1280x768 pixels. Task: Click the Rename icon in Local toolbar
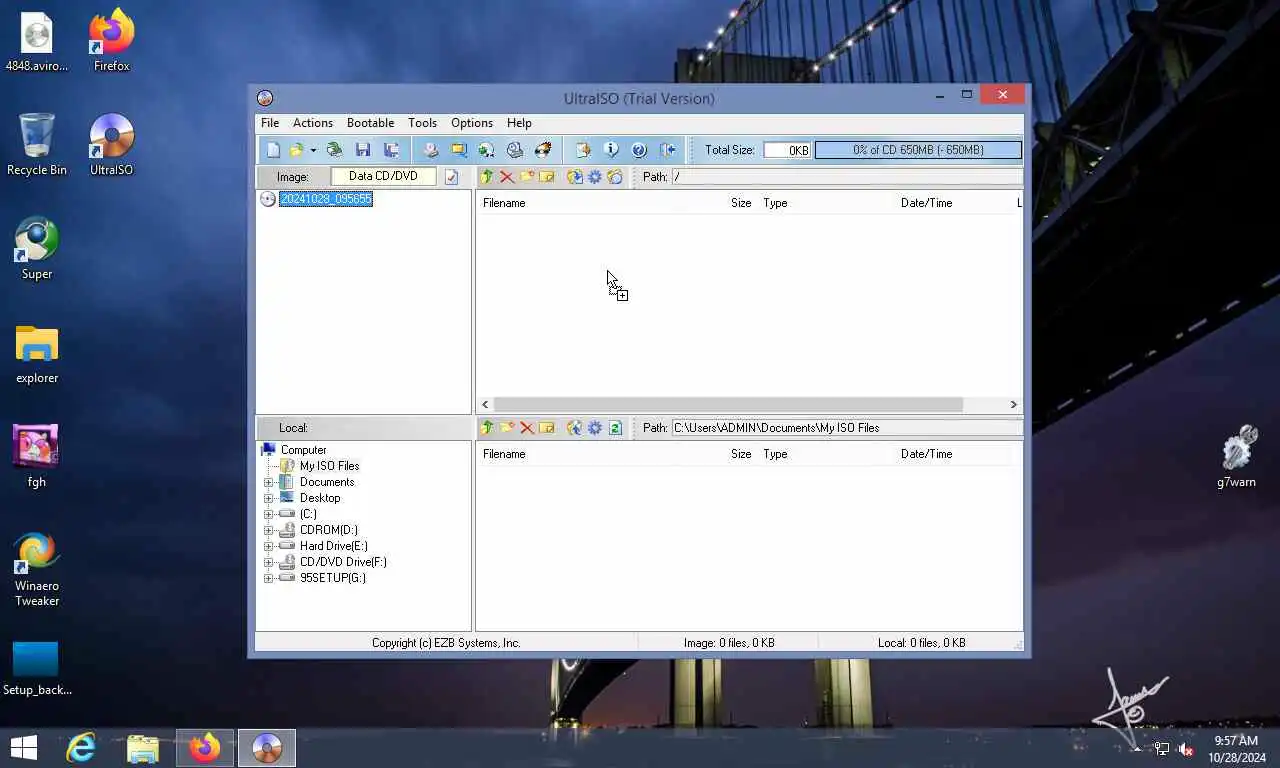tap(547, 428)
